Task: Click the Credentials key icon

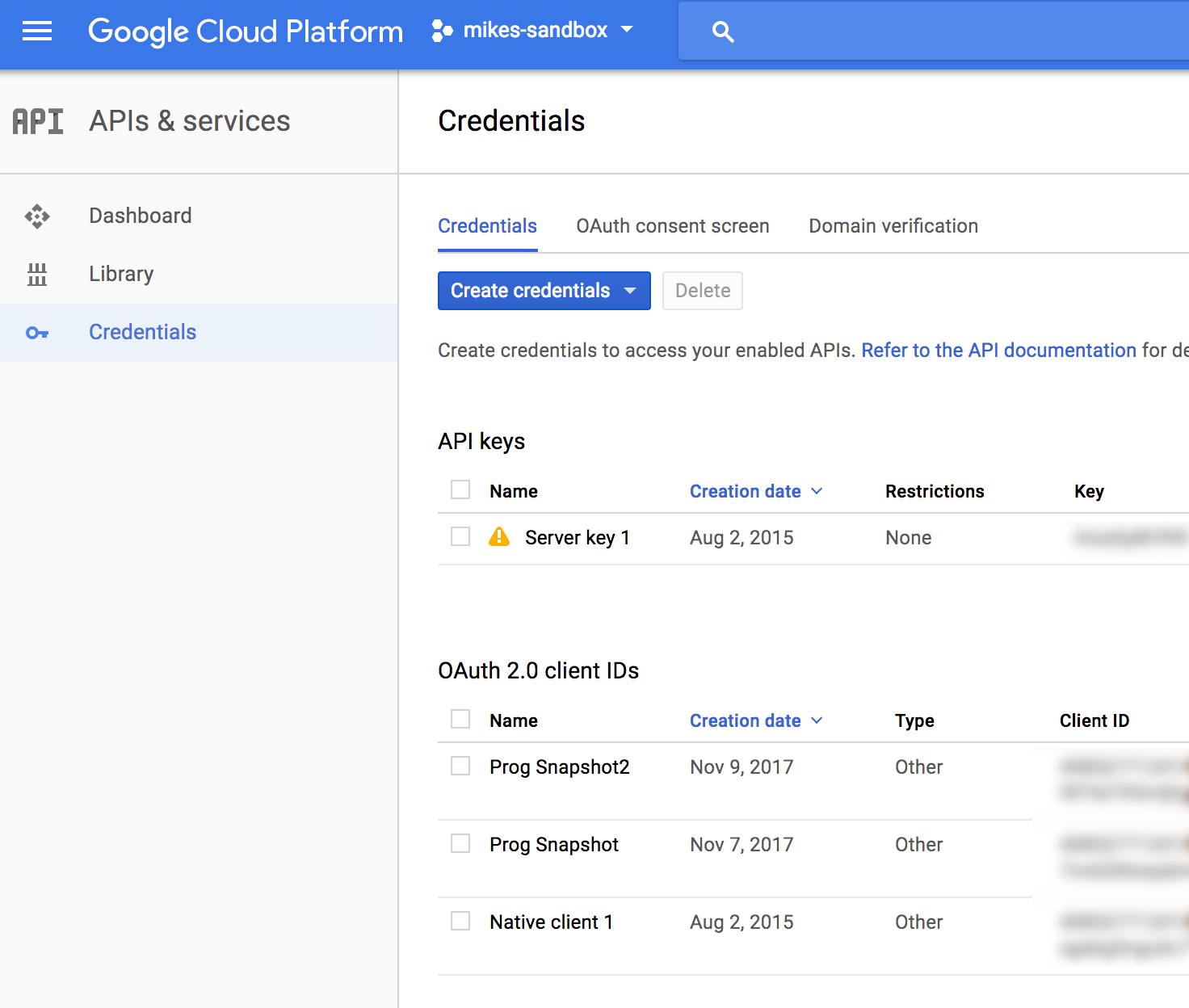Action: point(37,333)
